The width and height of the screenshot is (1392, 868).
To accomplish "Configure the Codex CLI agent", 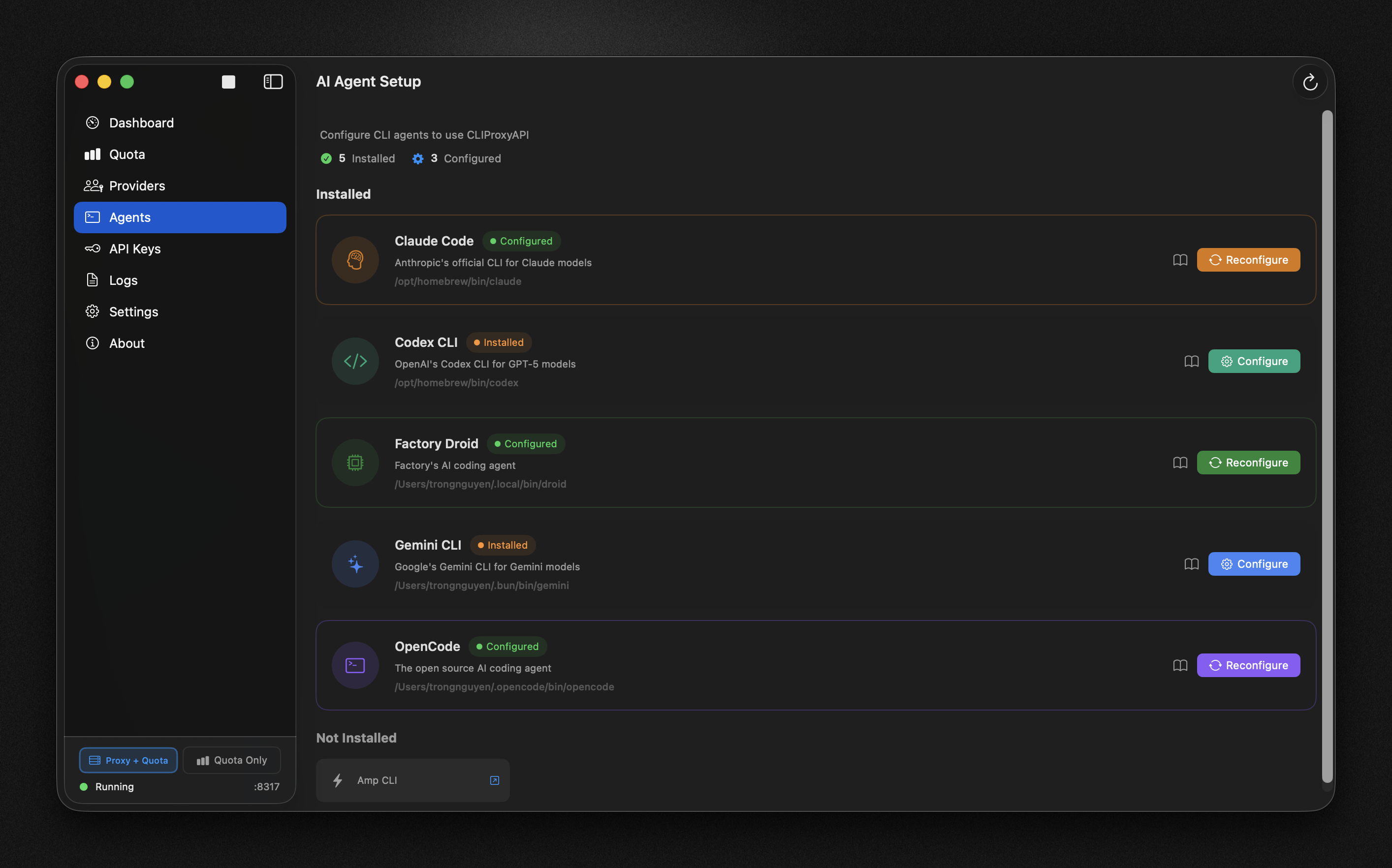I will point(1254,361).
